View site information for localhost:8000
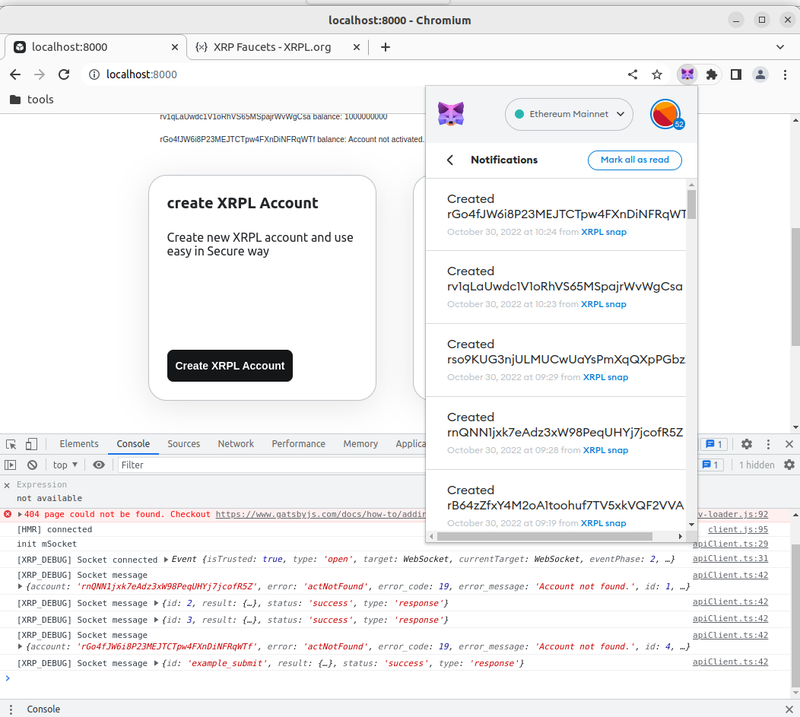The image size is (800, 717). click(94, 75)
